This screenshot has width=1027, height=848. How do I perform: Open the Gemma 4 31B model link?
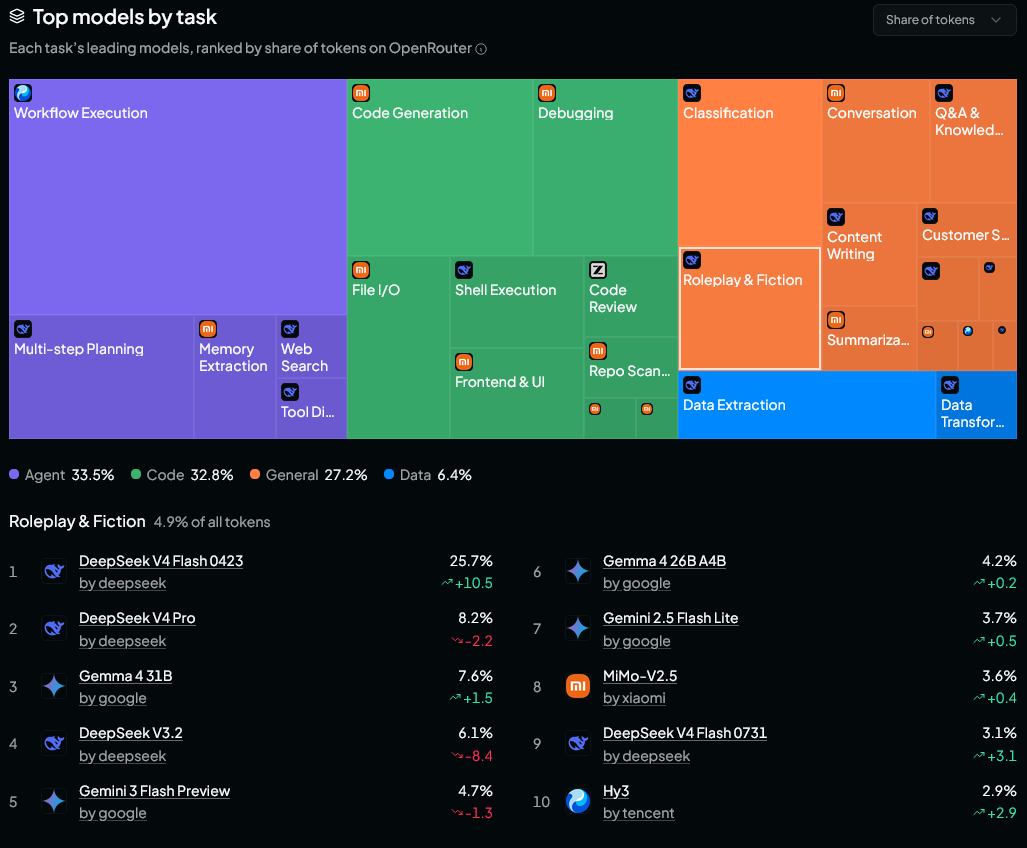pyautogui.click(x=125, y=676)
